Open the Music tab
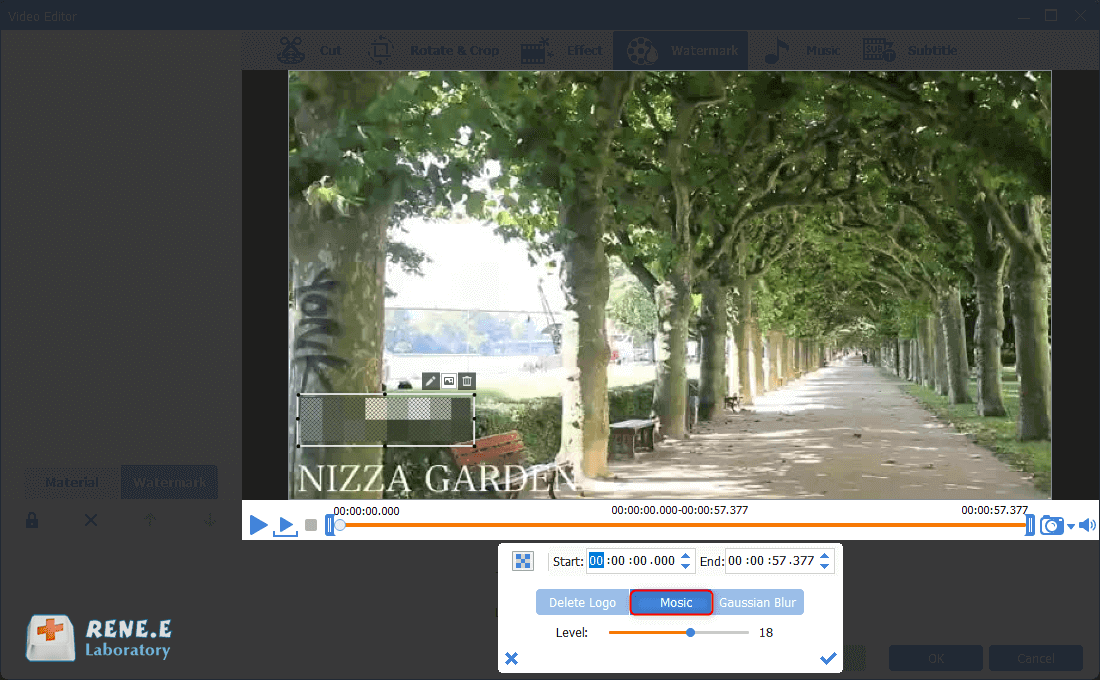1100x680 pixels. point(801,51)
